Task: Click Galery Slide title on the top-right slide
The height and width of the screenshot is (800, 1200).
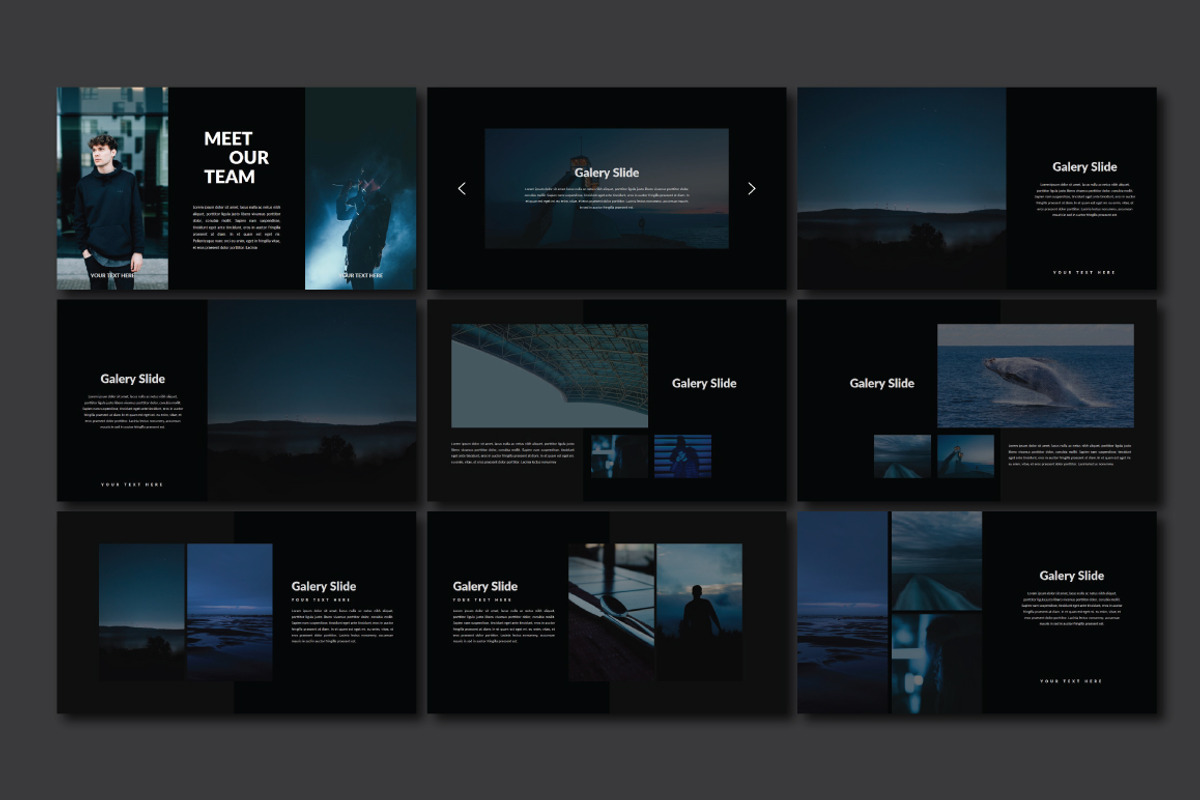Action: pos(1084,167)
